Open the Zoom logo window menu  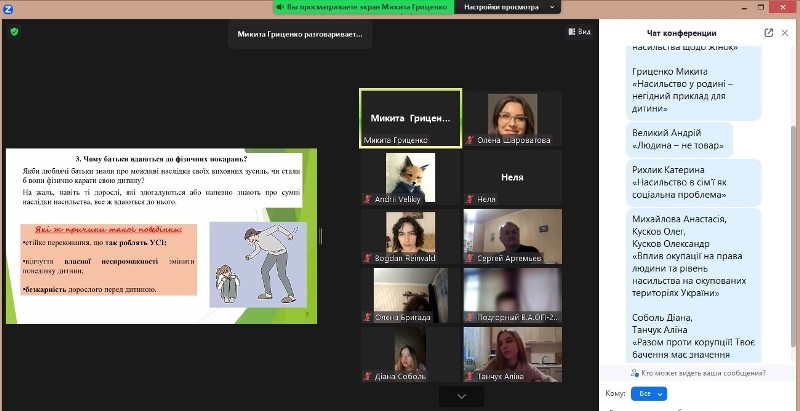8,7
